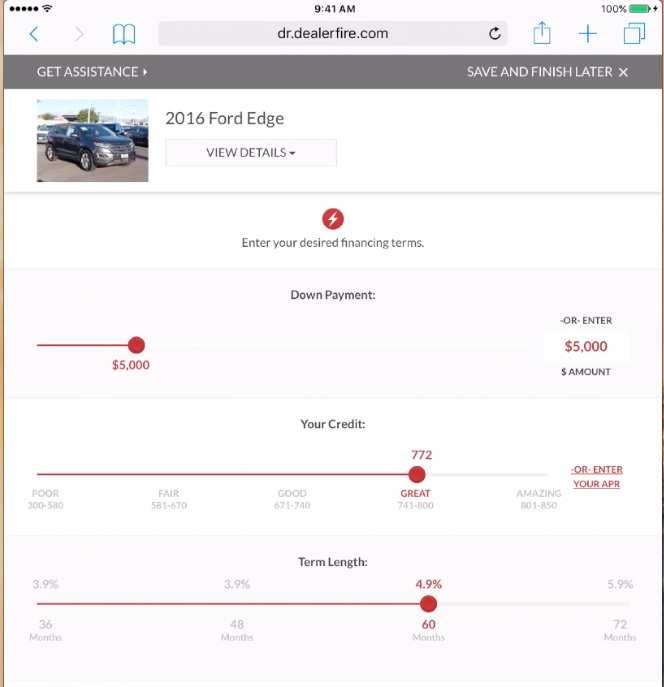664x687 pixels.
Task: Click the 772 credit score value
Action: (x=421, y=455)
